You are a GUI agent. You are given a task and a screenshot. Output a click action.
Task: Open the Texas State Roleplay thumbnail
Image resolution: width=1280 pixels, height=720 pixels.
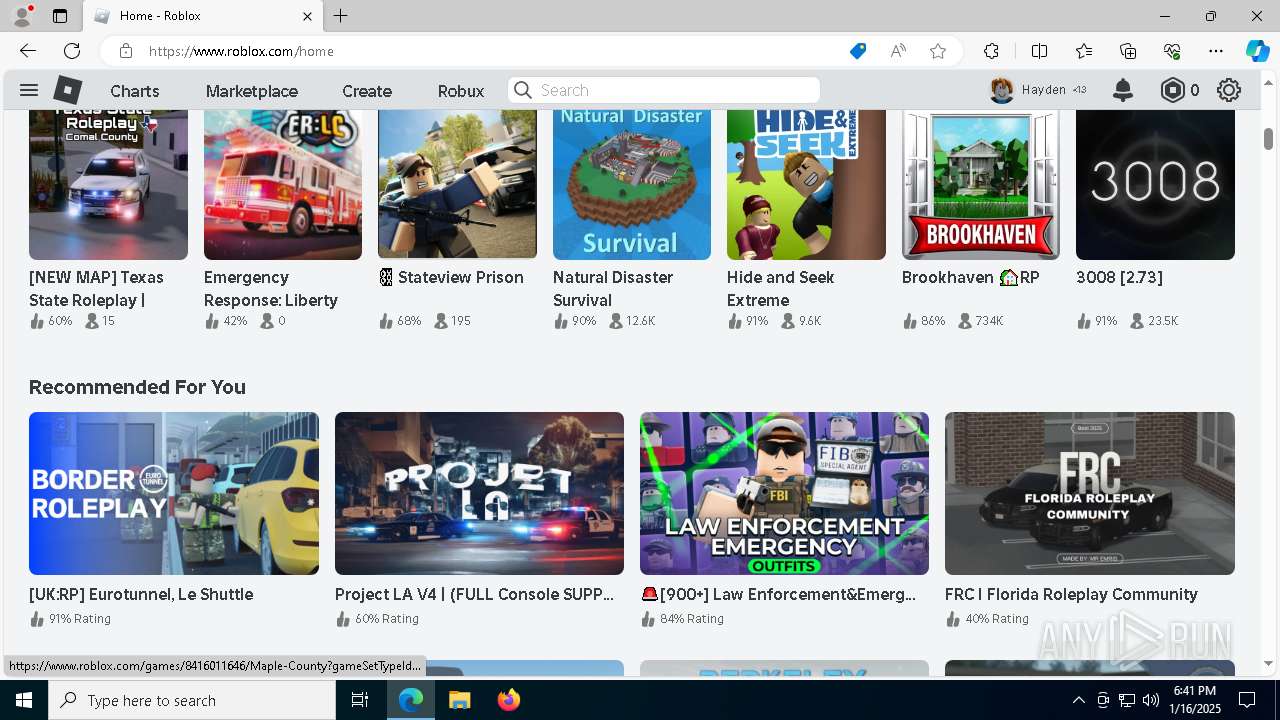(x=108, y=185)
